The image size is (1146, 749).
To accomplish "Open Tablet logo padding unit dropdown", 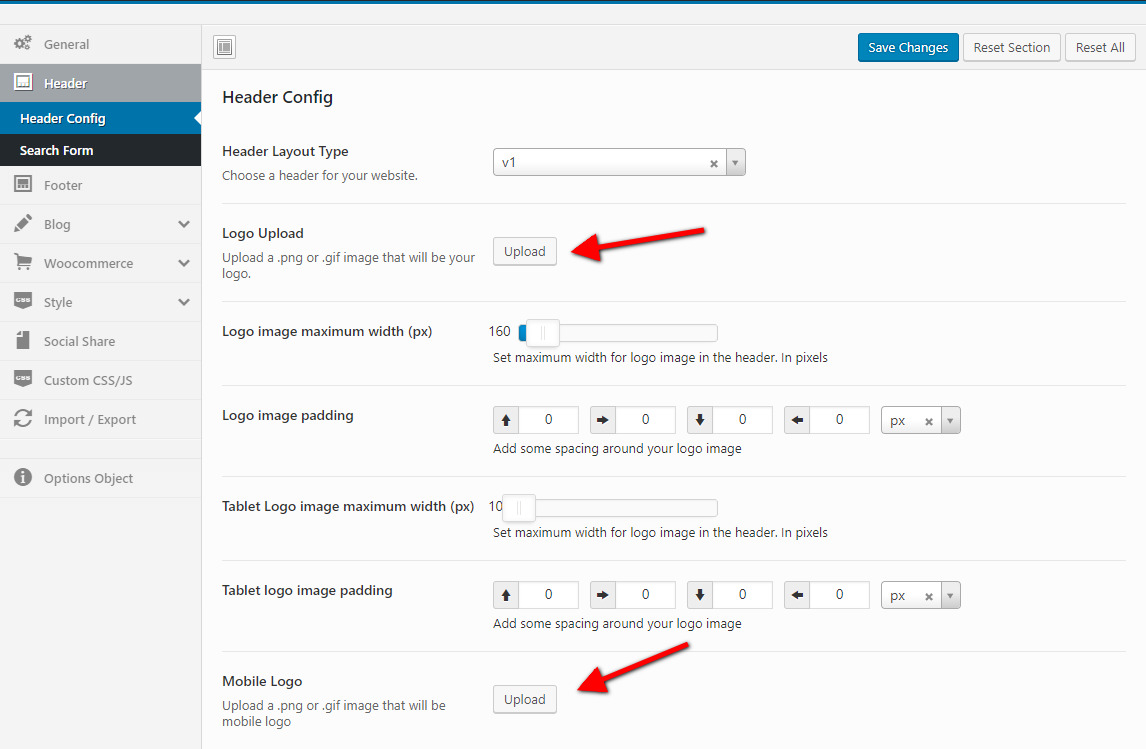I will (x=950, y=595).
